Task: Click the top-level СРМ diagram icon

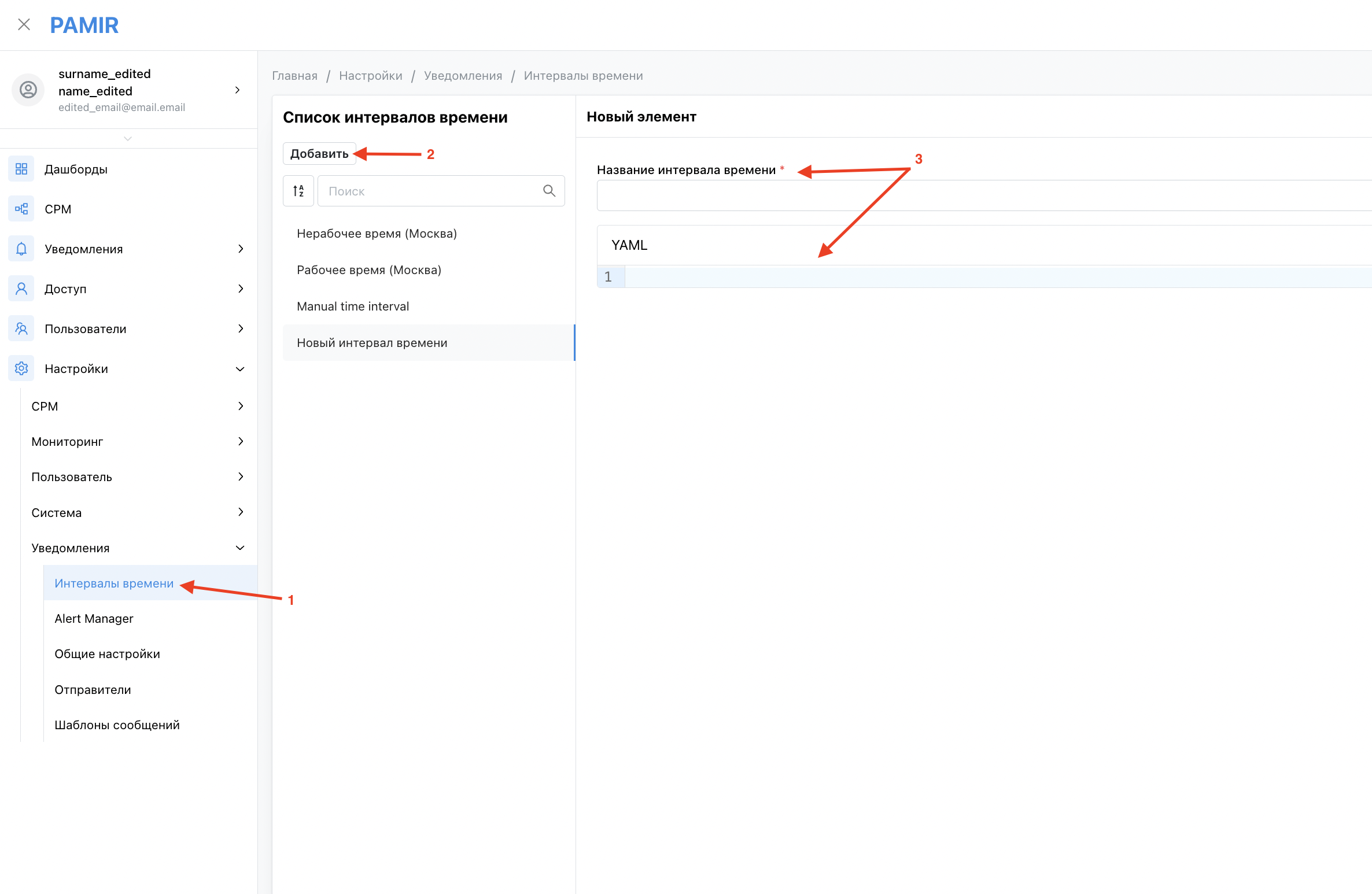Action: pyautogui.click(x=21, y=209)
